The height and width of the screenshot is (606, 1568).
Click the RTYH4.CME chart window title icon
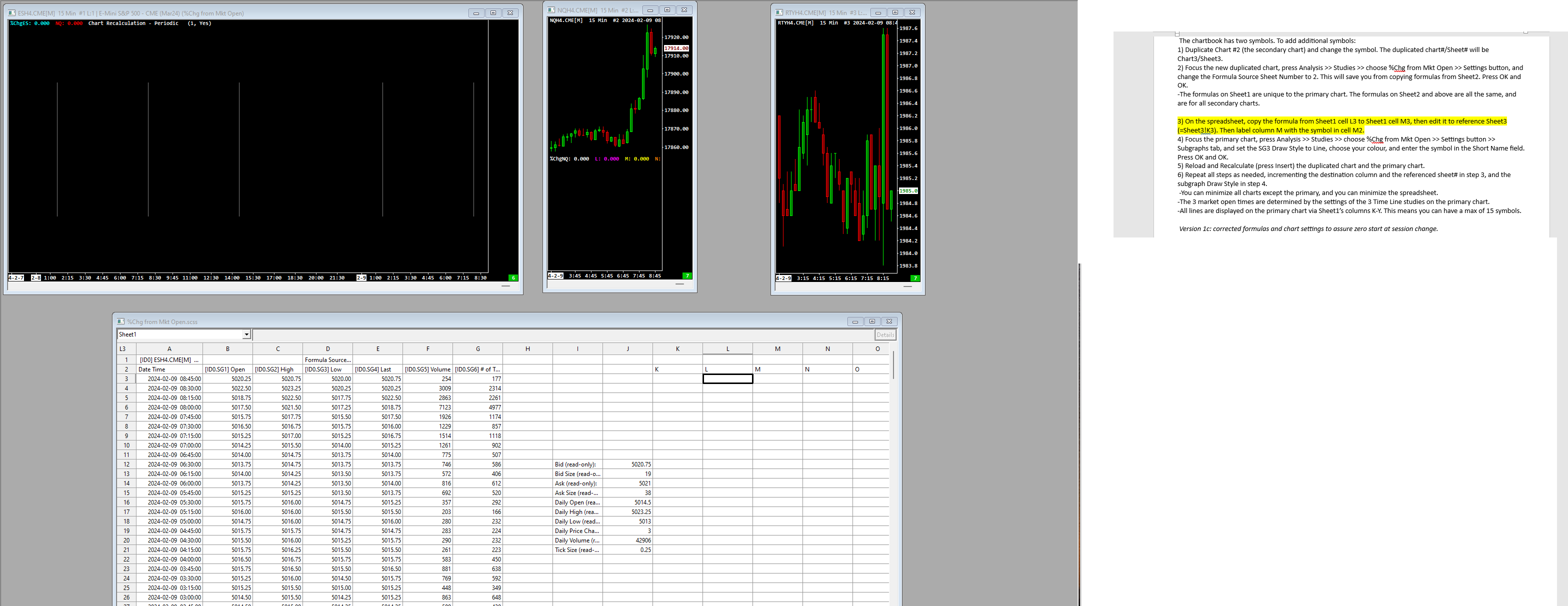click(779, 12)
